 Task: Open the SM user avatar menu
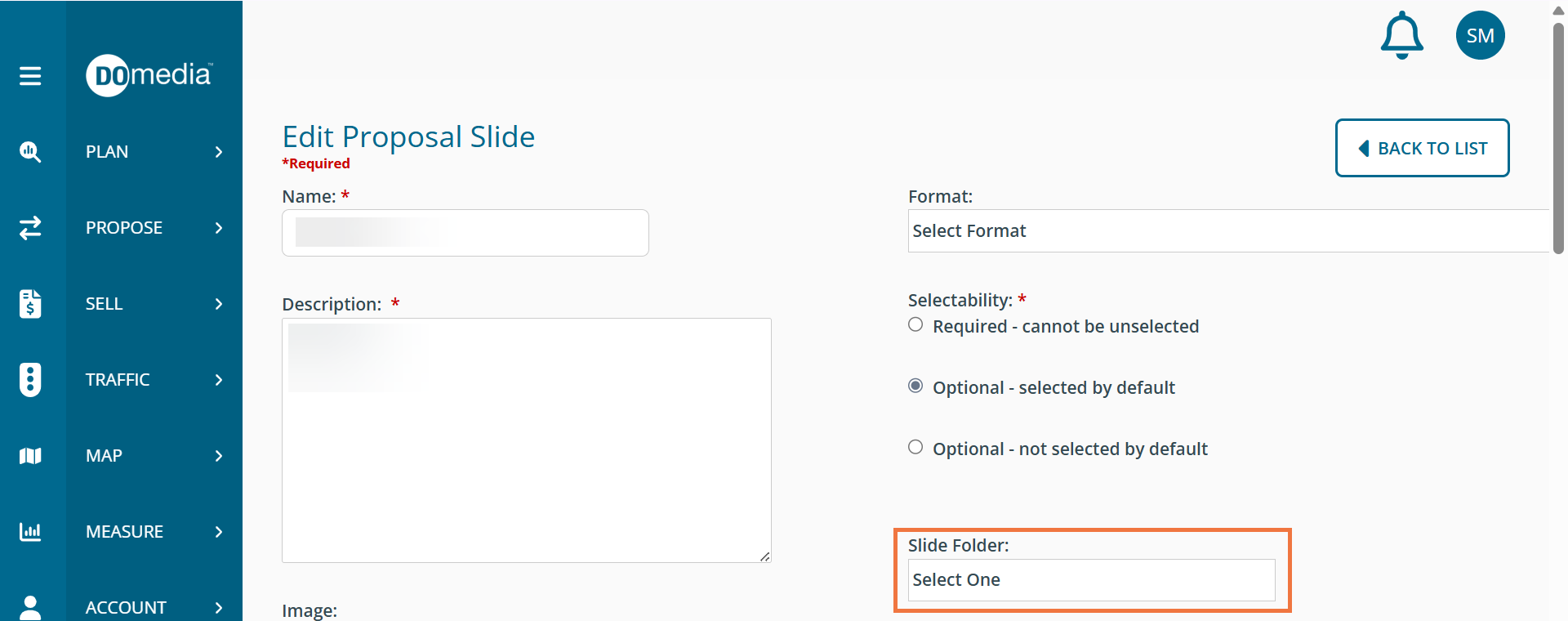pyautogui.click(x=1480, y=35)
